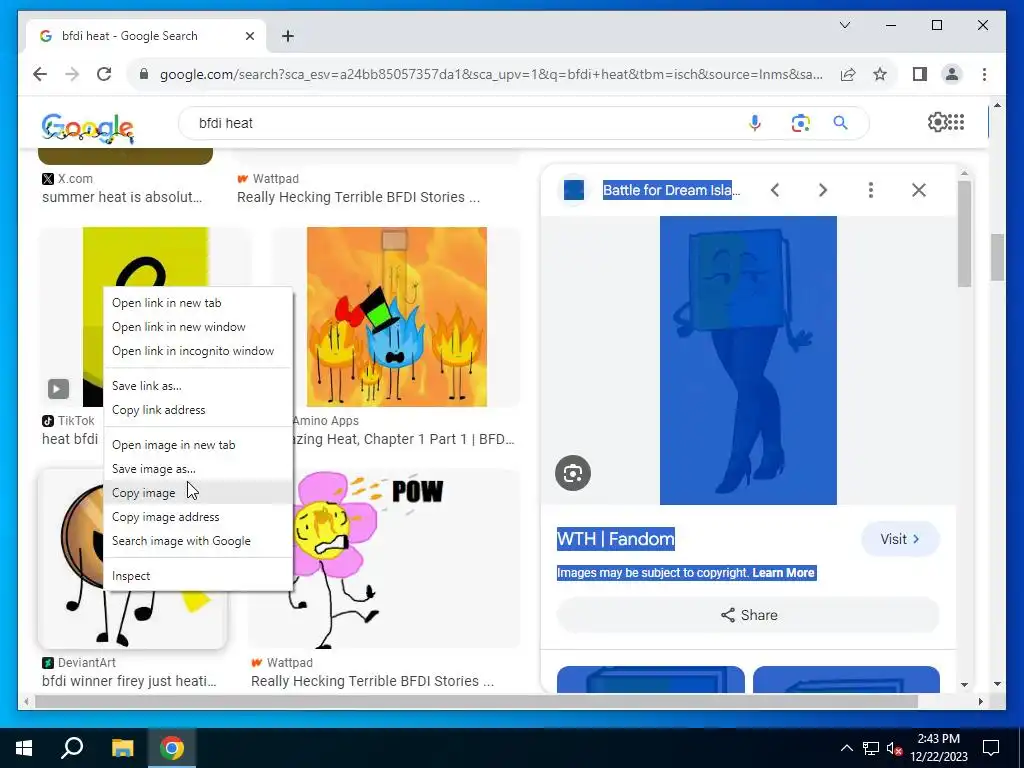Open Battle for Dream Island source link
Image resolution: width=1024 pixels, height=768 pixels.
point(671,190)
